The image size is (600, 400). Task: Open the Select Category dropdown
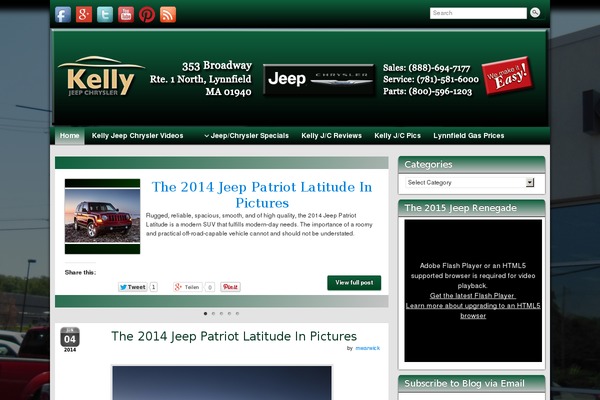coord(470,183)
